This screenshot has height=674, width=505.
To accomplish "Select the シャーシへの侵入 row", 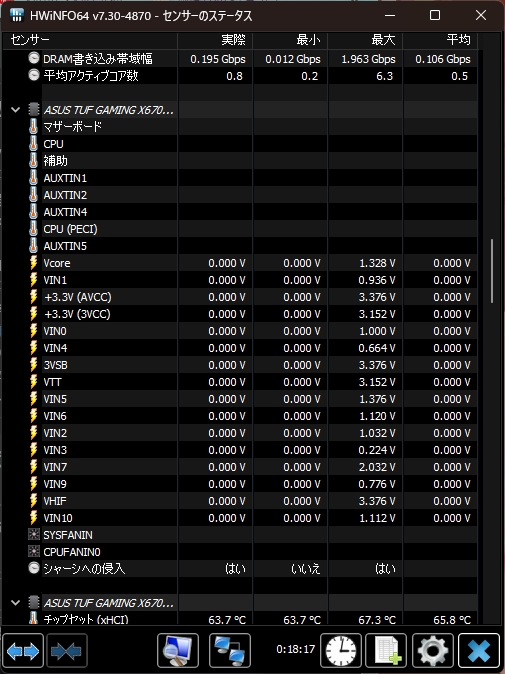I will (241, 569).
